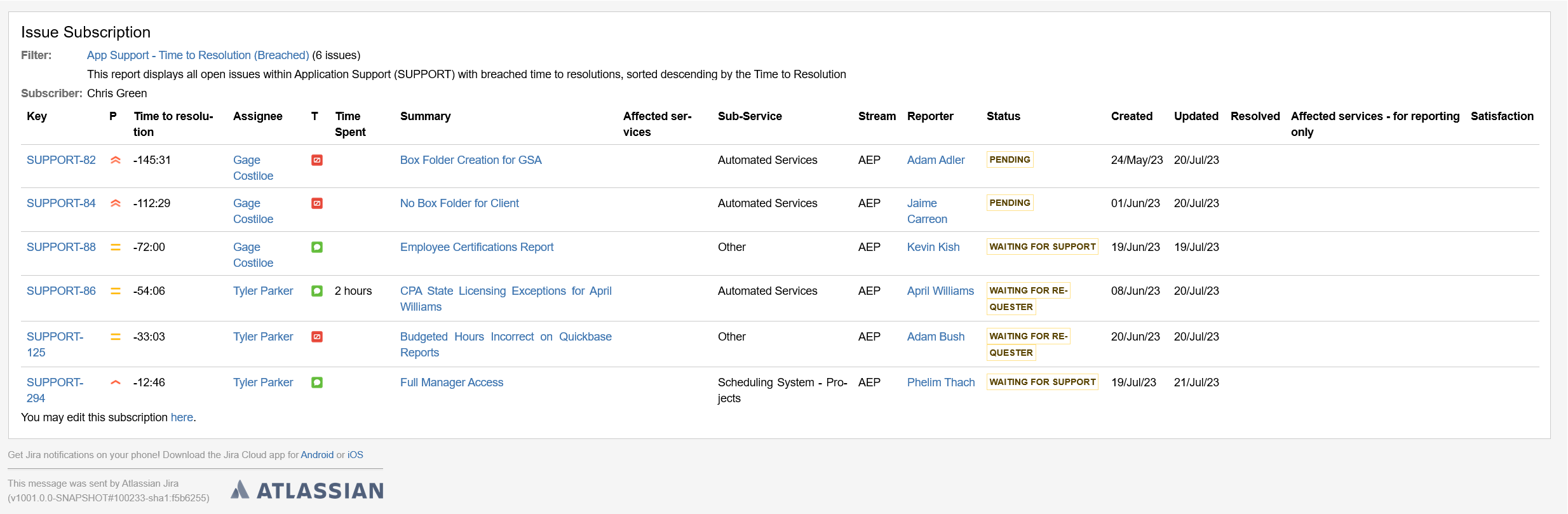
Task: Open reporter Adam Bush's profile
Action: click(x=936, y=337)
